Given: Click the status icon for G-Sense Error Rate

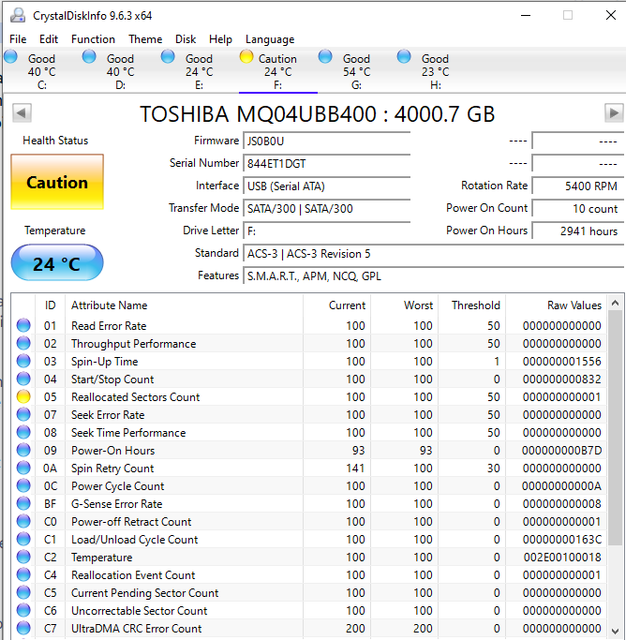Looking at the screenshot, I should coord(23,504).
